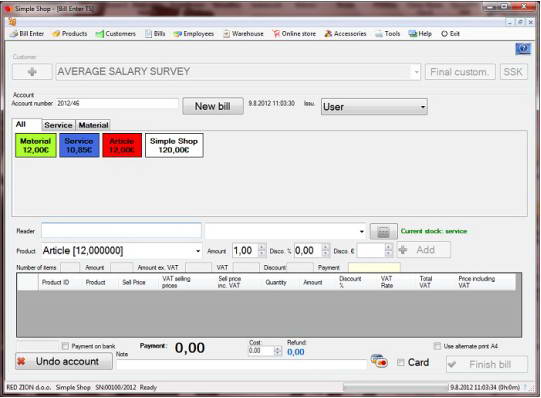Image resolution: width=541 pixels, height=398 pixels.
Task: Select the green Material 12,00€ tile
Action: [x=36, y=146]
